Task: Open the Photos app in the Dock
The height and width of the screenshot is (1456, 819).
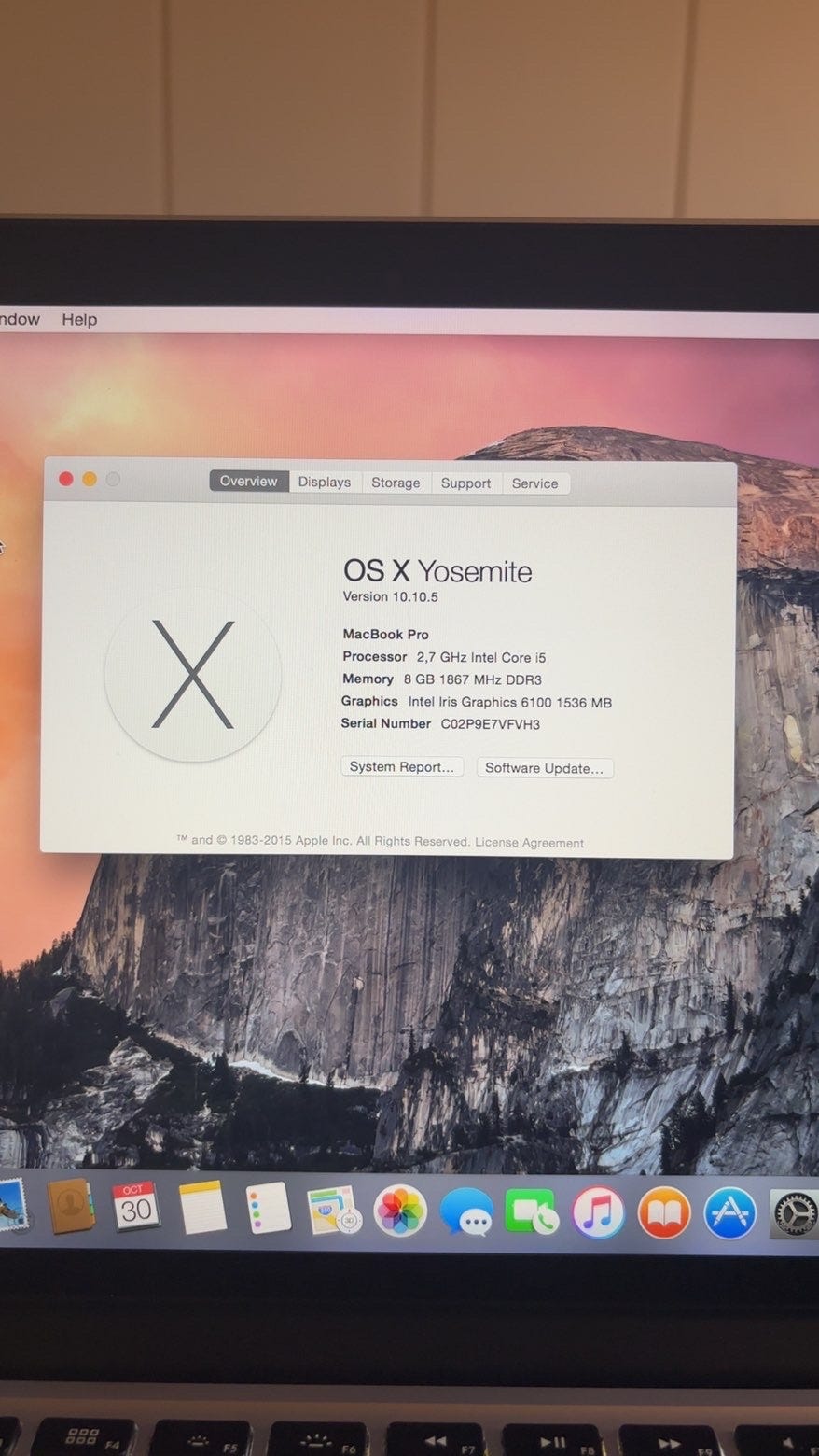Action: coord(400,1211)
